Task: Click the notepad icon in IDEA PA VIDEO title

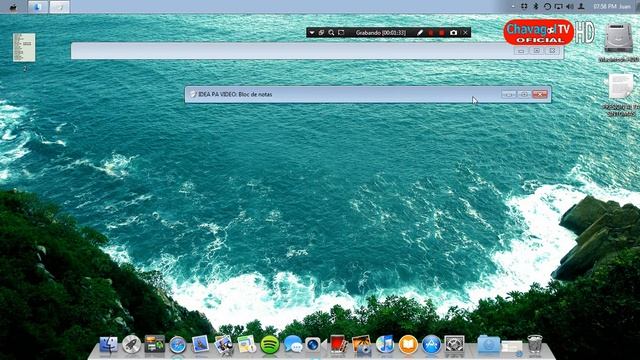Action: [193, 94]
